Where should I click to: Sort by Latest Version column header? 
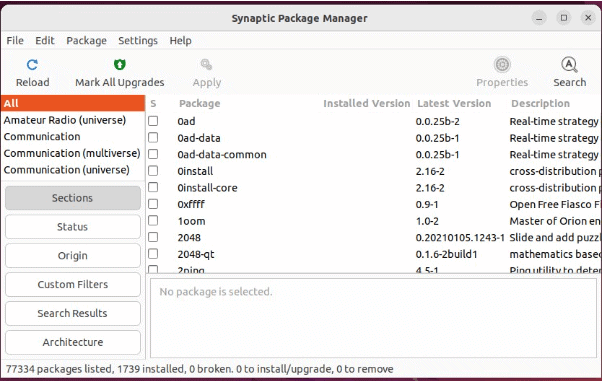coord(454,103)
